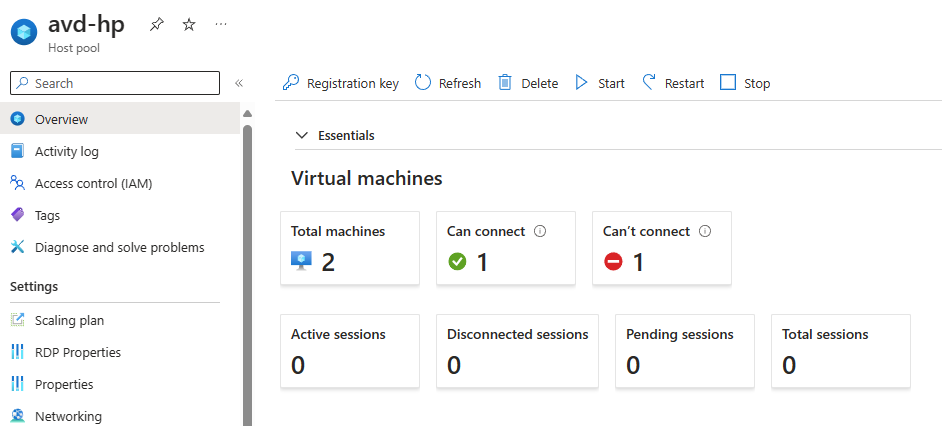Mark avd-hp as favorite with the star
Screen dimensions: 942x426
[x=189, y=25]
